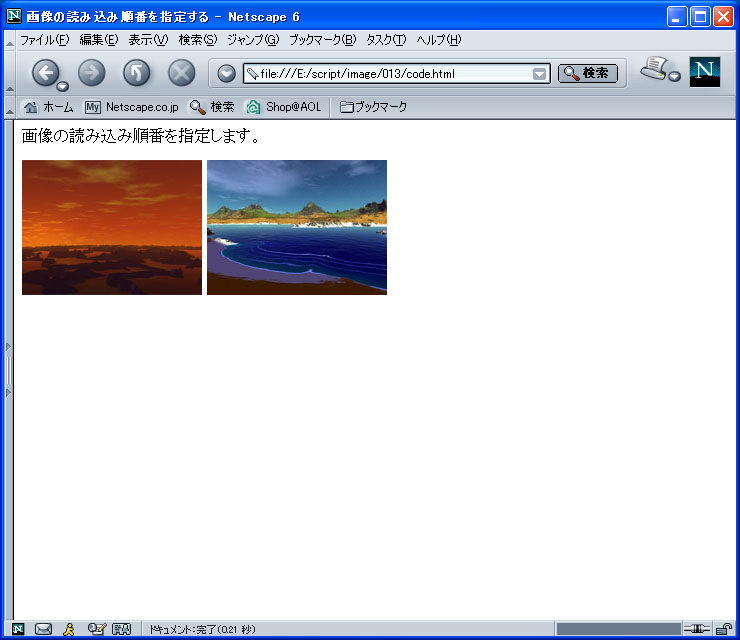Click the orange sunset landscape image
This screenshot has width=740, height=640.
[x=112, y=227]
